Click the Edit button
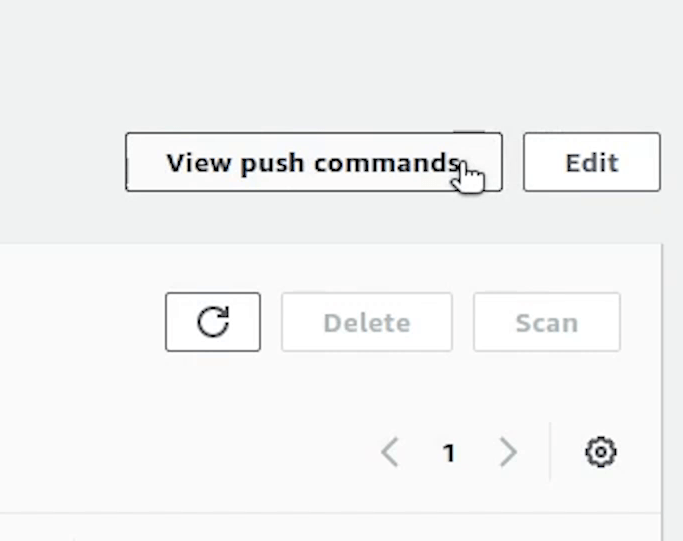Screen dimensions: 683x541 point(591,162)
